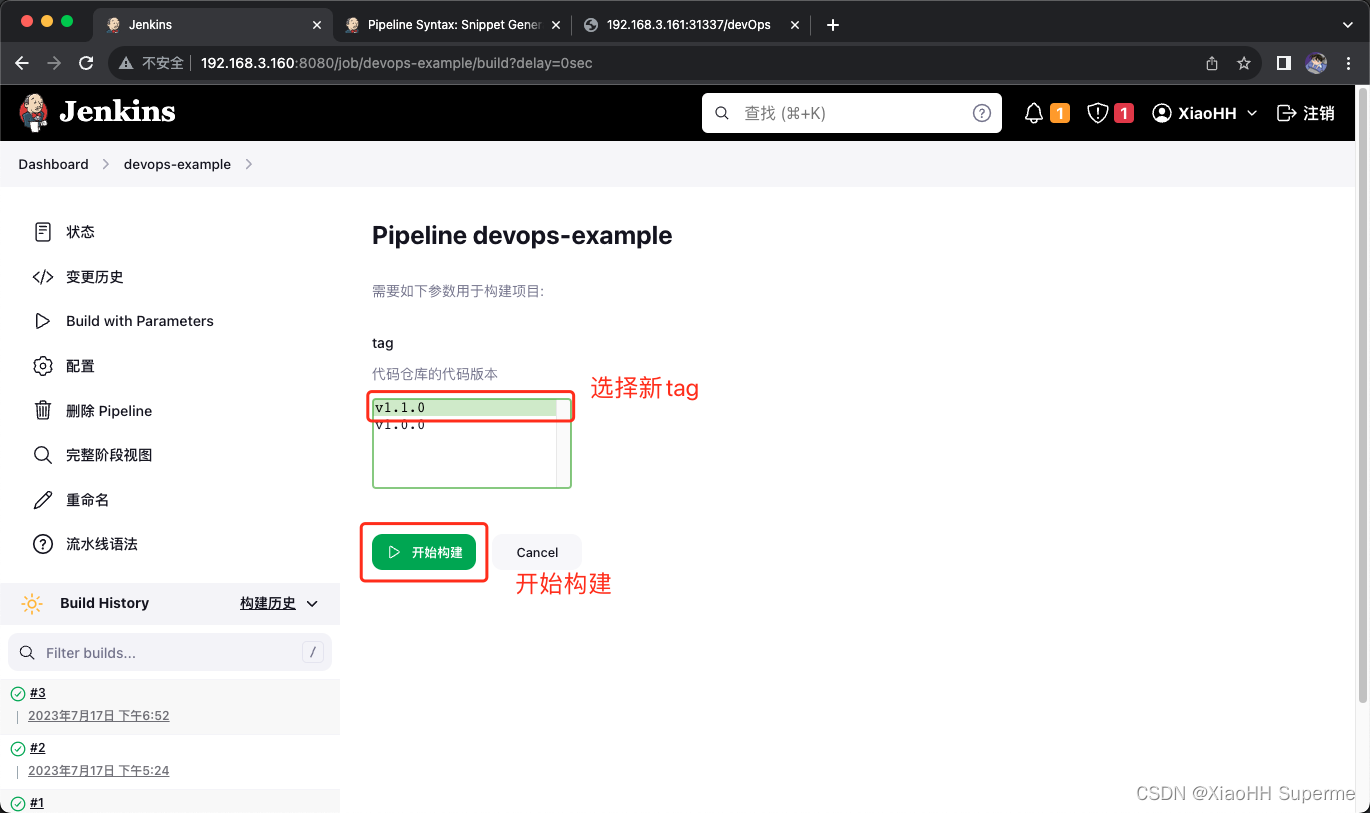Open the browser tab search dropdown
This screenshot has width=1370, height=813.
(x=1347, y=24)
